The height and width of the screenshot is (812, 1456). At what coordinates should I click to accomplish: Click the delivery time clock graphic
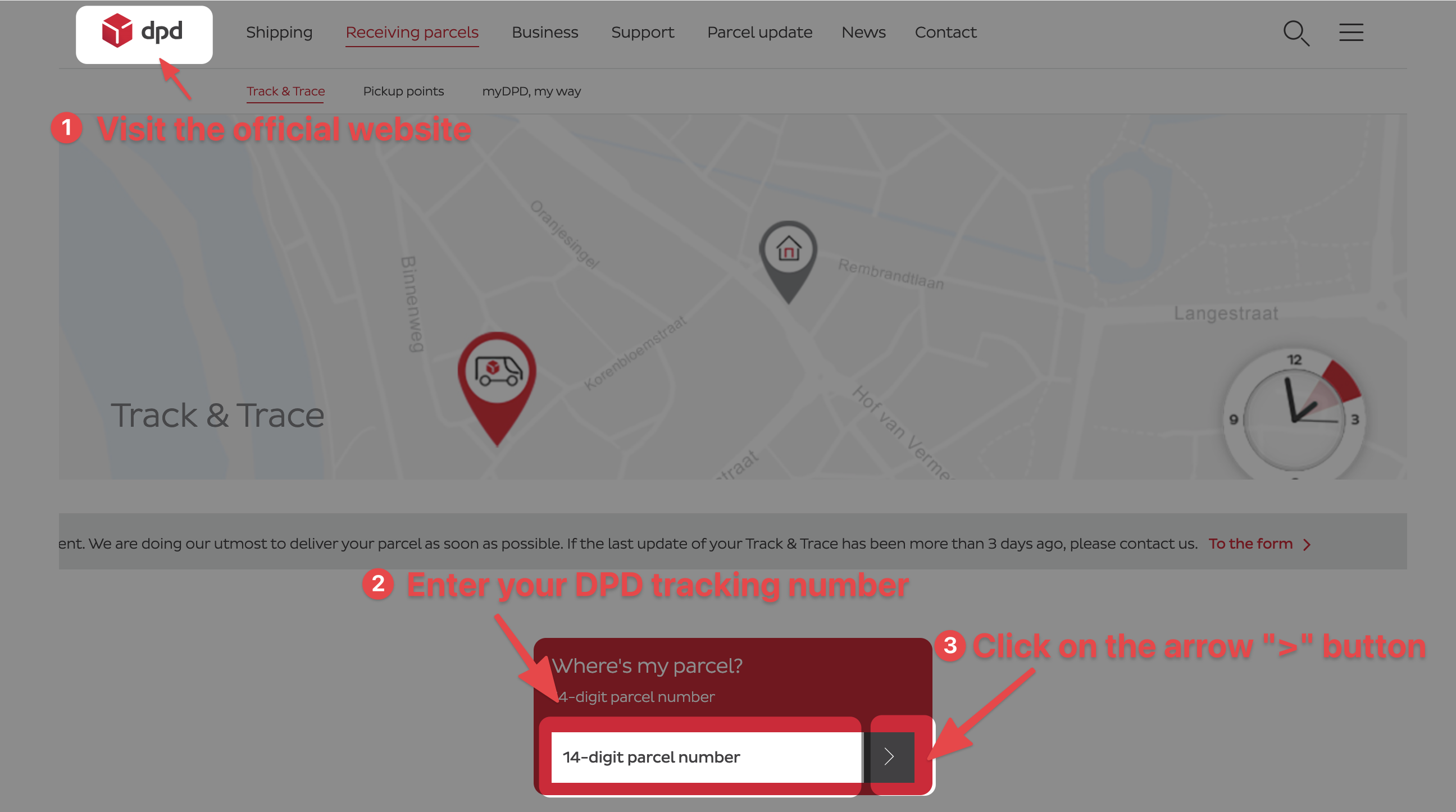(x=1294, y=417)
